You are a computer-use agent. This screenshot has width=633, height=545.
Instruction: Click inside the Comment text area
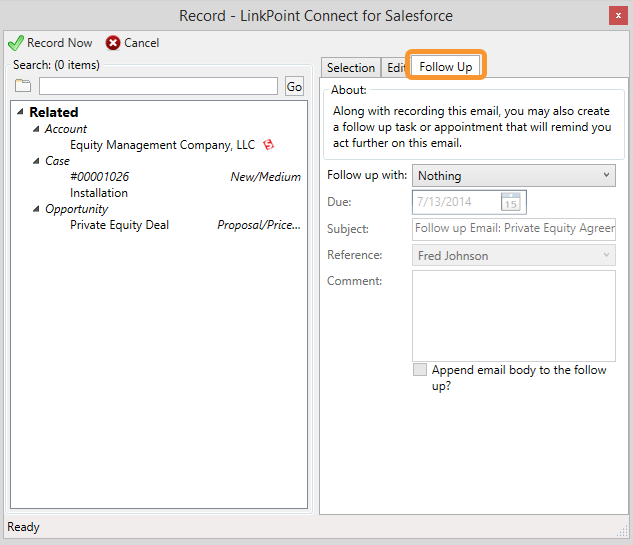tap(514, 316)
